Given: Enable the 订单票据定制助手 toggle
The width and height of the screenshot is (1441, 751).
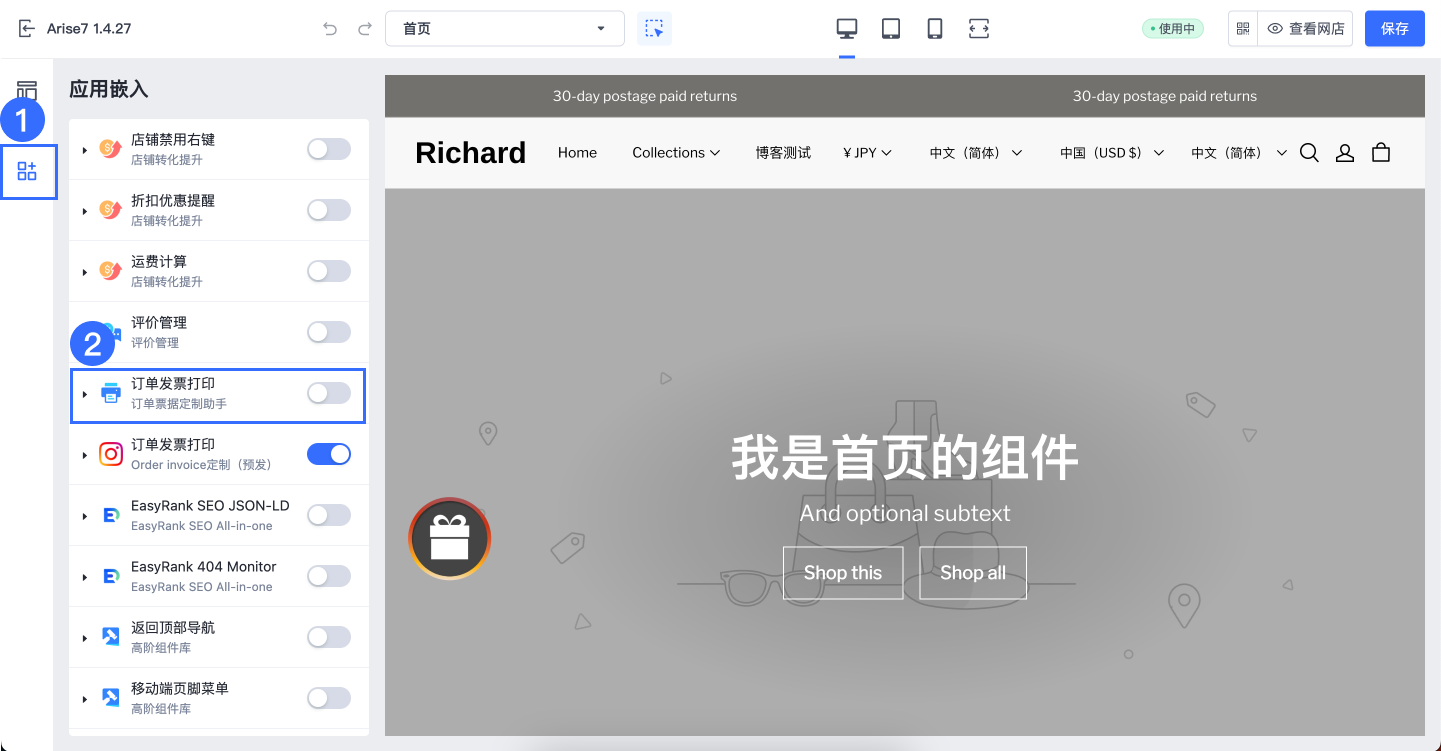Looking at the screenshot, I should [x=329, y=393].
